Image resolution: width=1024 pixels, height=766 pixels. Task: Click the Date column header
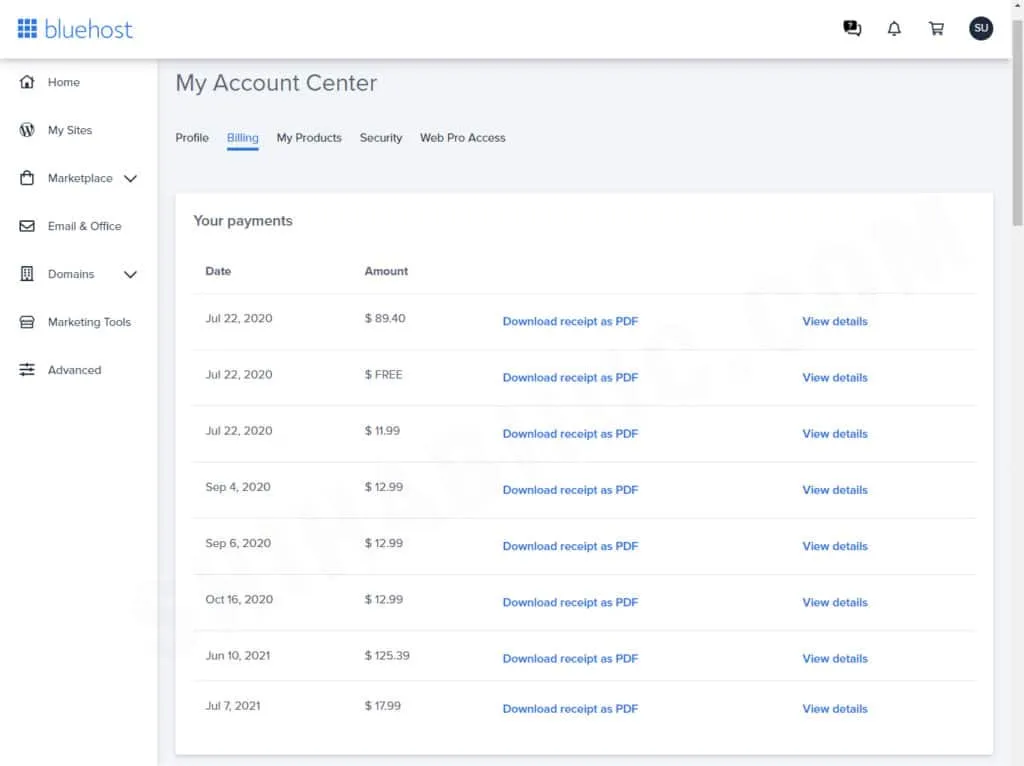(x=218, y=271)
